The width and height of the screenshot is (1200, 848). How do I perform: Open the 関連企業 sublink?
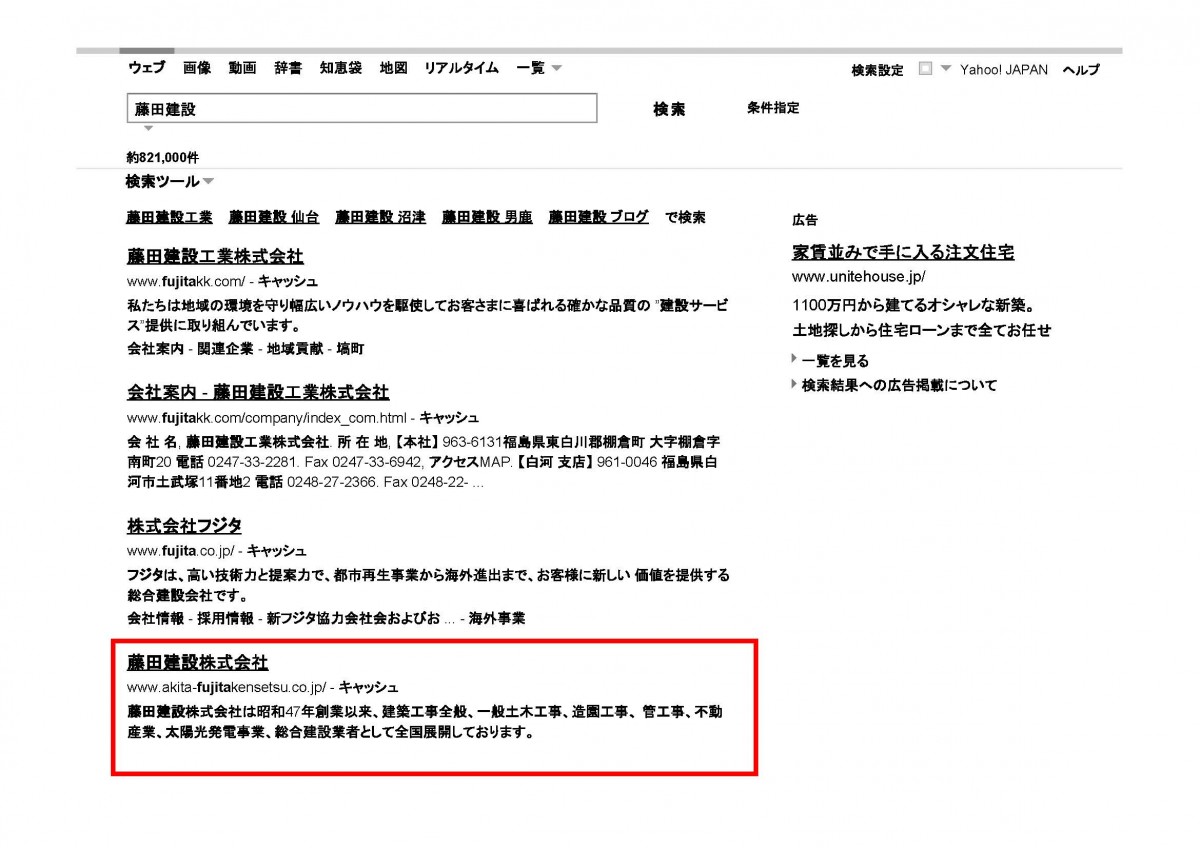(225, 349)
